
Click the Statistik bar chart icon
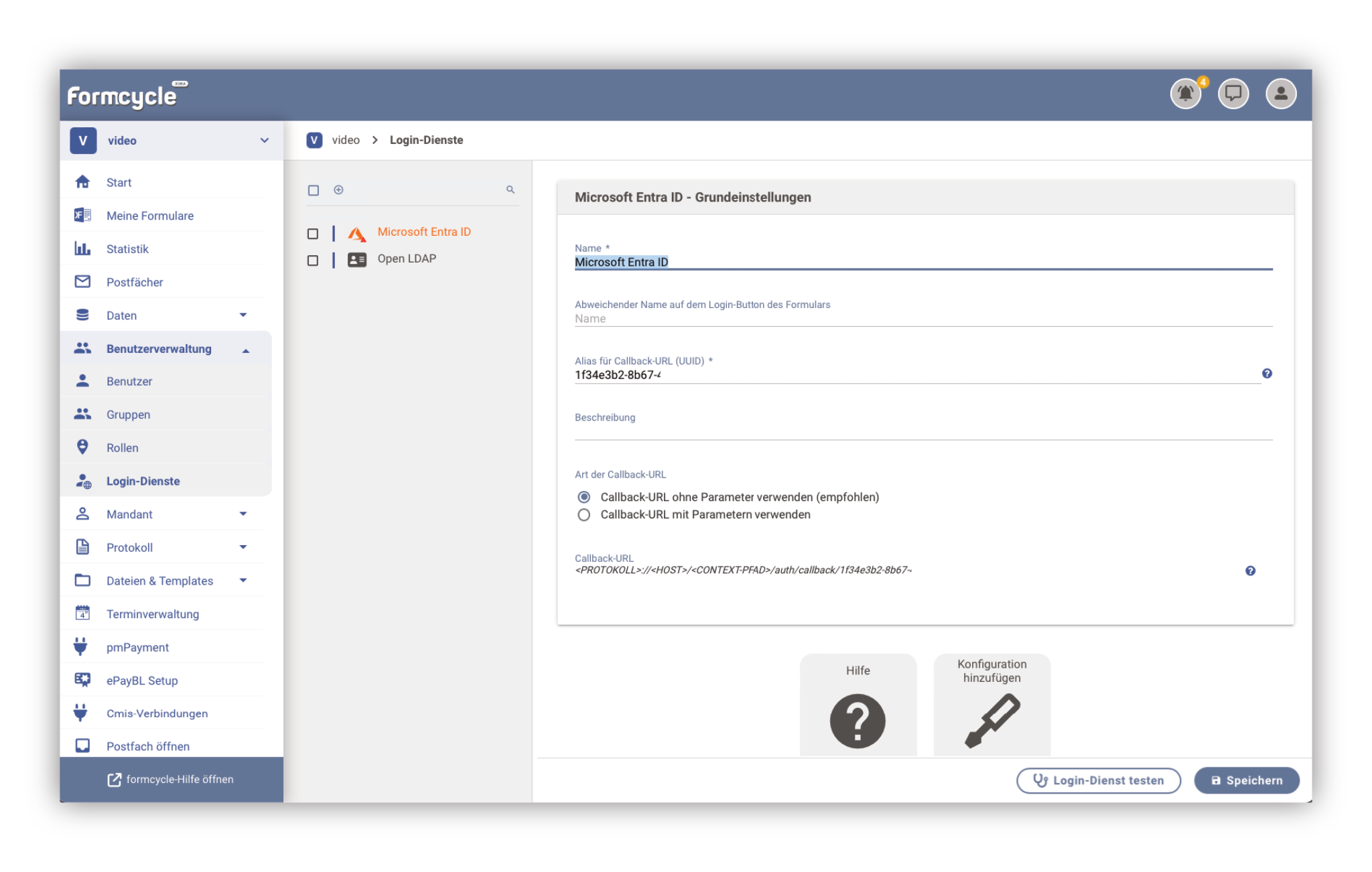coord(82,248)
